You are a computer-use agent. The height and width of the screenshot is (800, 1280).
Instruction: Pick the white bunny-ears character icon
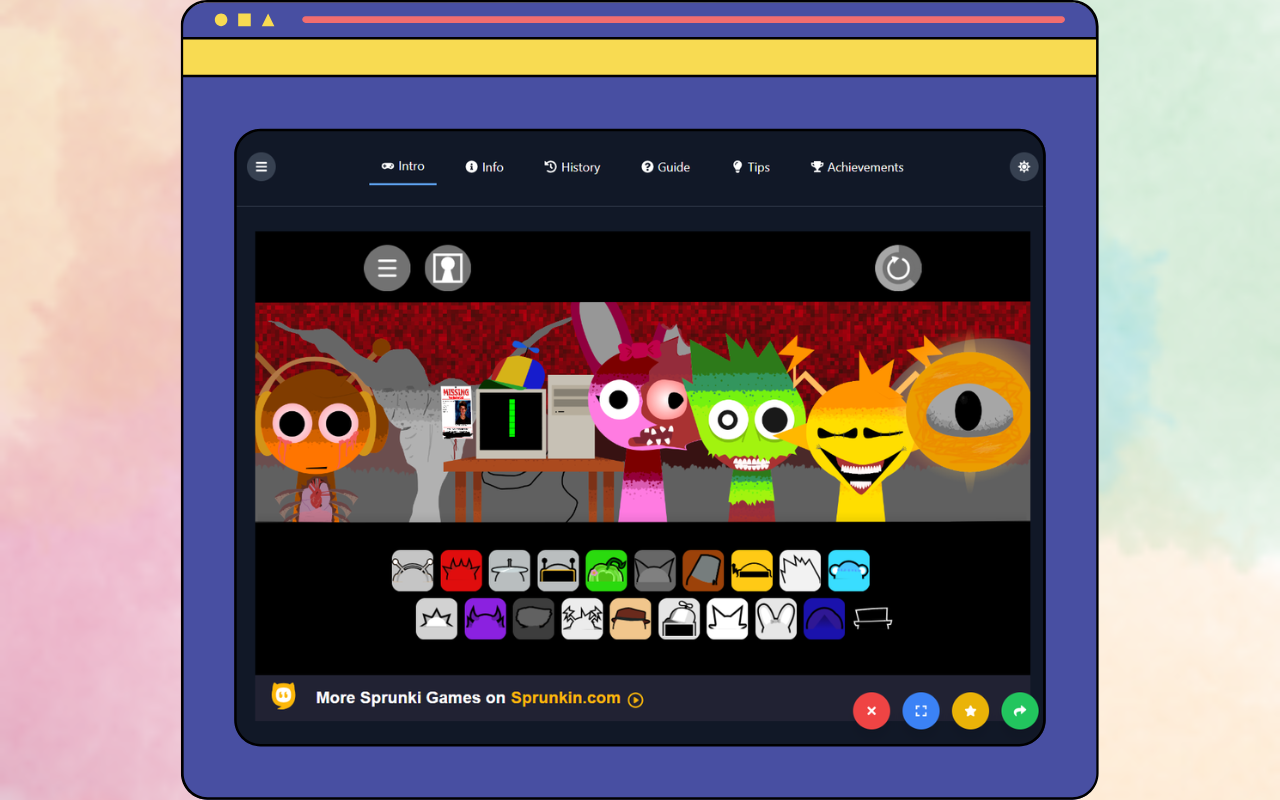(x=776, y=619)
